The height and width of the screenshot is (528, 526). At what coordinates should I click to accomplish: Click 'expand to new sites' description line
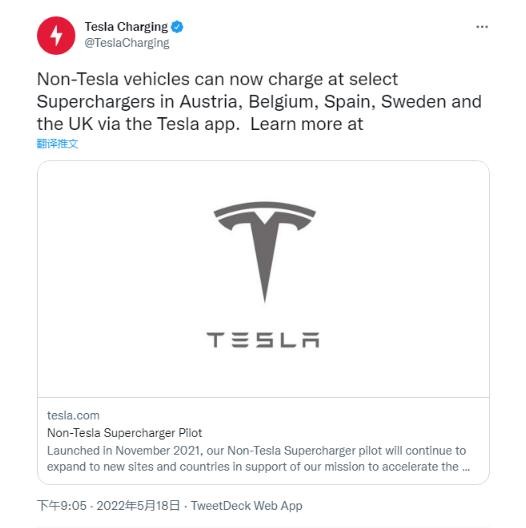pos(258,467)
